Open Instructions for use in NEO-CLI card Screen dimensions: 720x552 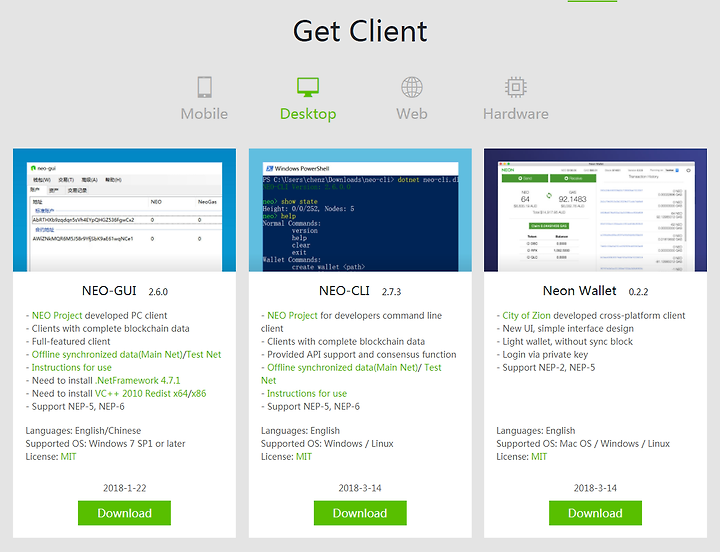point(307,394)
